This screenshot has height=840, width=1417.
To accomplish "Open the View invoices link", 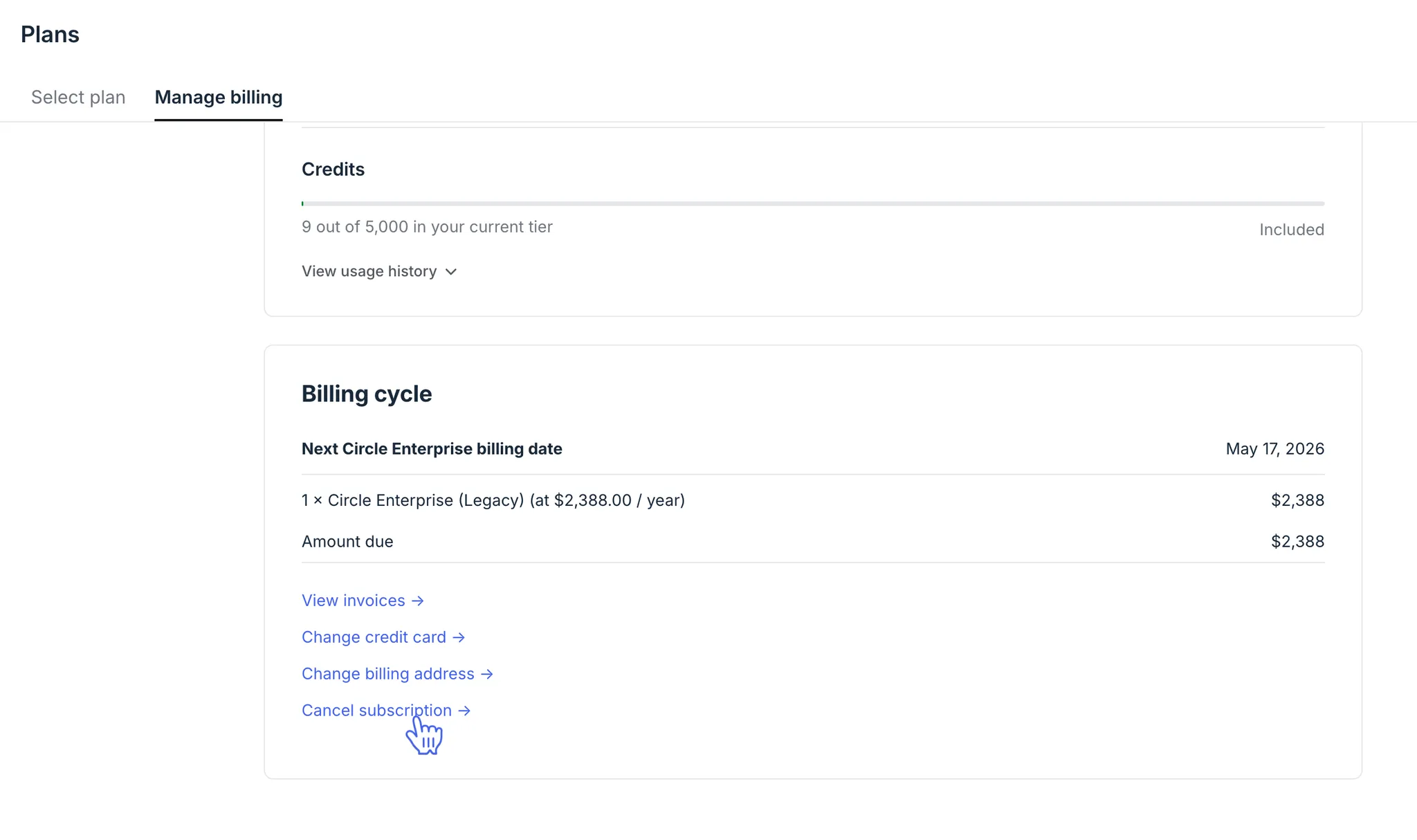I will click(353, 601).
